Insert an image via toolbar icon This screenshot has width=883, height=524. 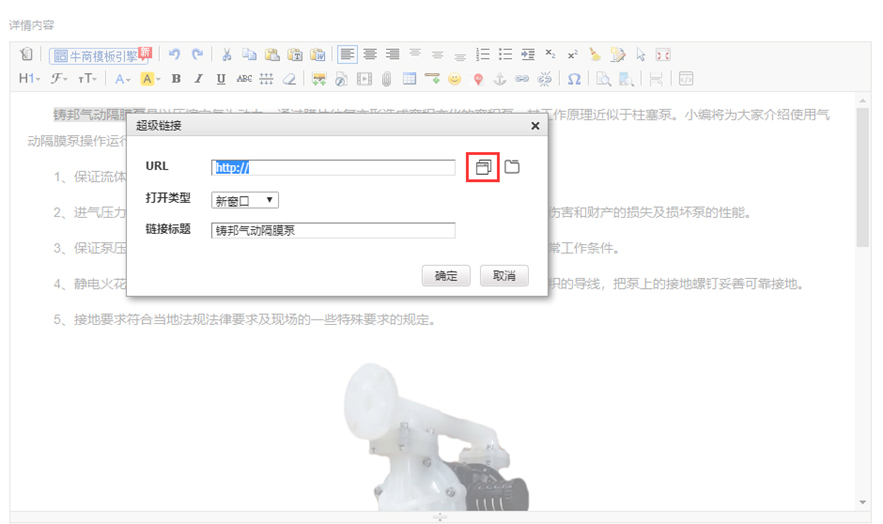tap(319, 79)
